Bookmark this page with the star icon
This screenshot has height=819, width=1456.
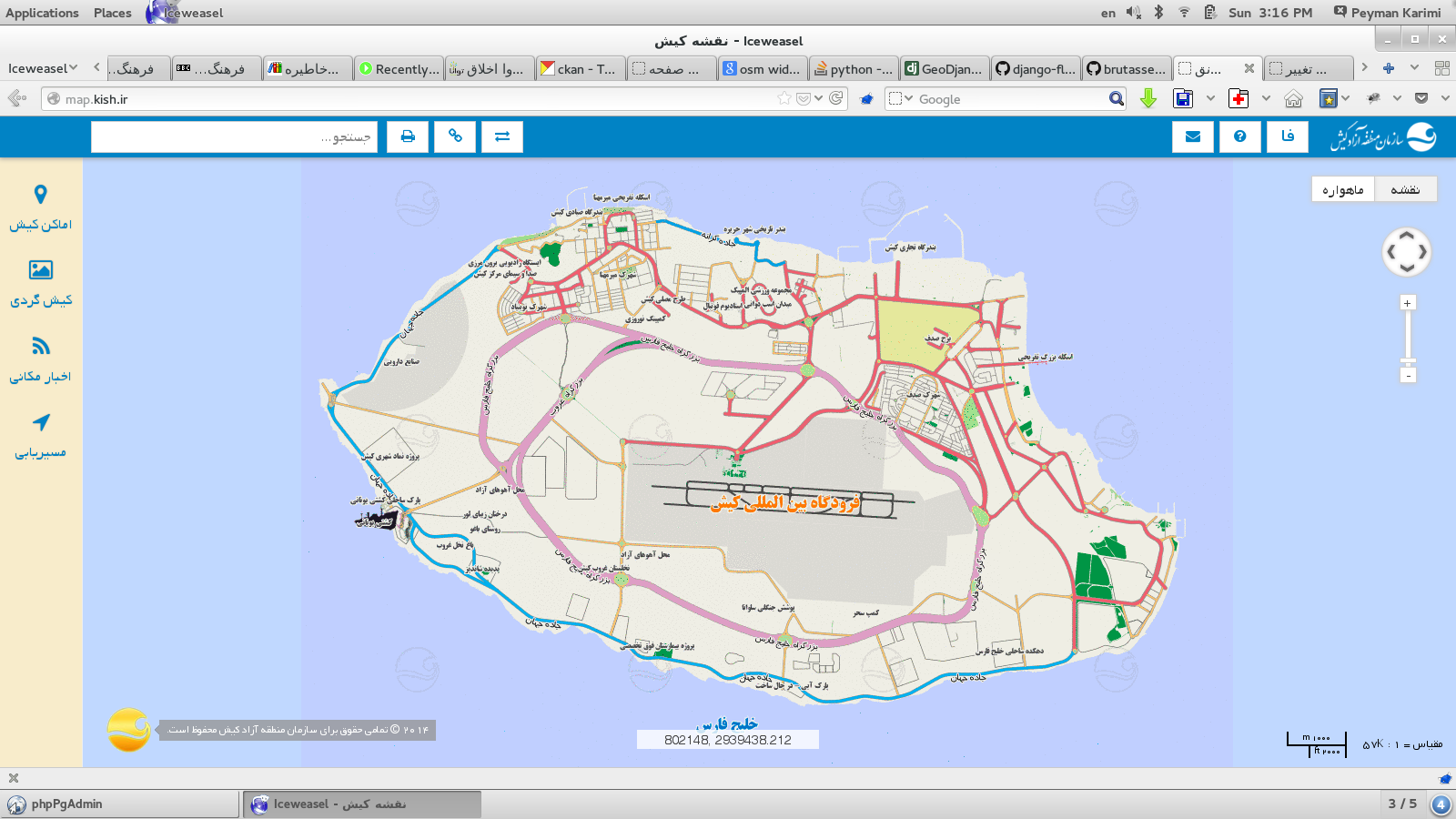tap(784, 98)
